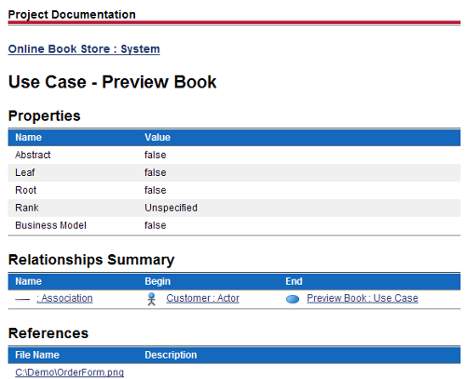Open the C:\Demo\OrderForm.png reference link
The width and height of the screenshot is (467, 379).
69,372
